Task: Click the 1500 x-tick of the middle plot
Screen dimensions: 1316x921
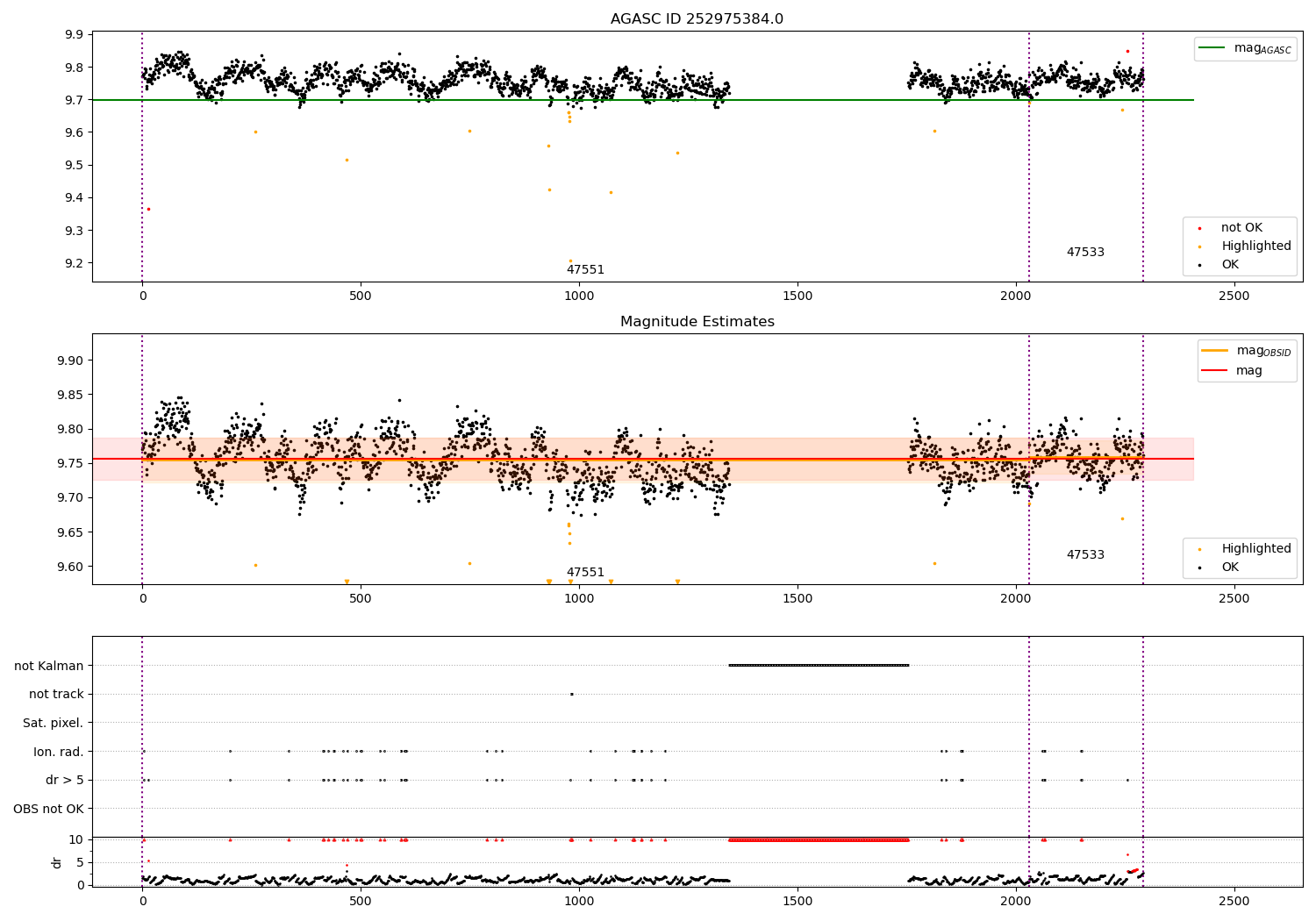Action: [x=797, y=599]
